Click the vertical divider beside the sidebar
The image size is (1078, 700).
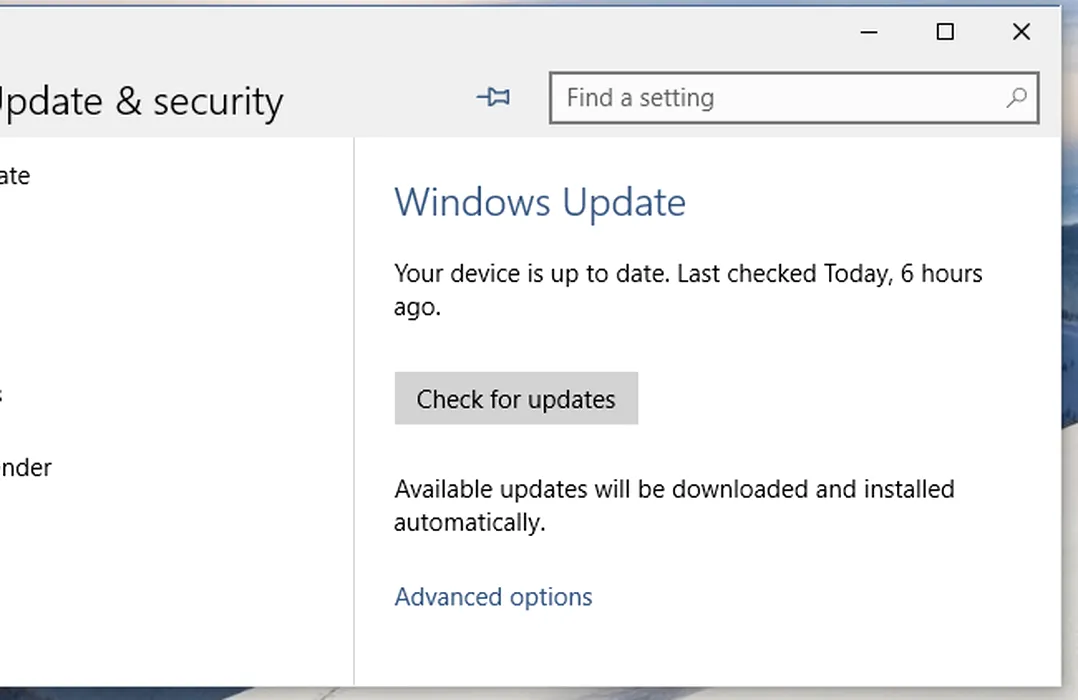point(354,400)
